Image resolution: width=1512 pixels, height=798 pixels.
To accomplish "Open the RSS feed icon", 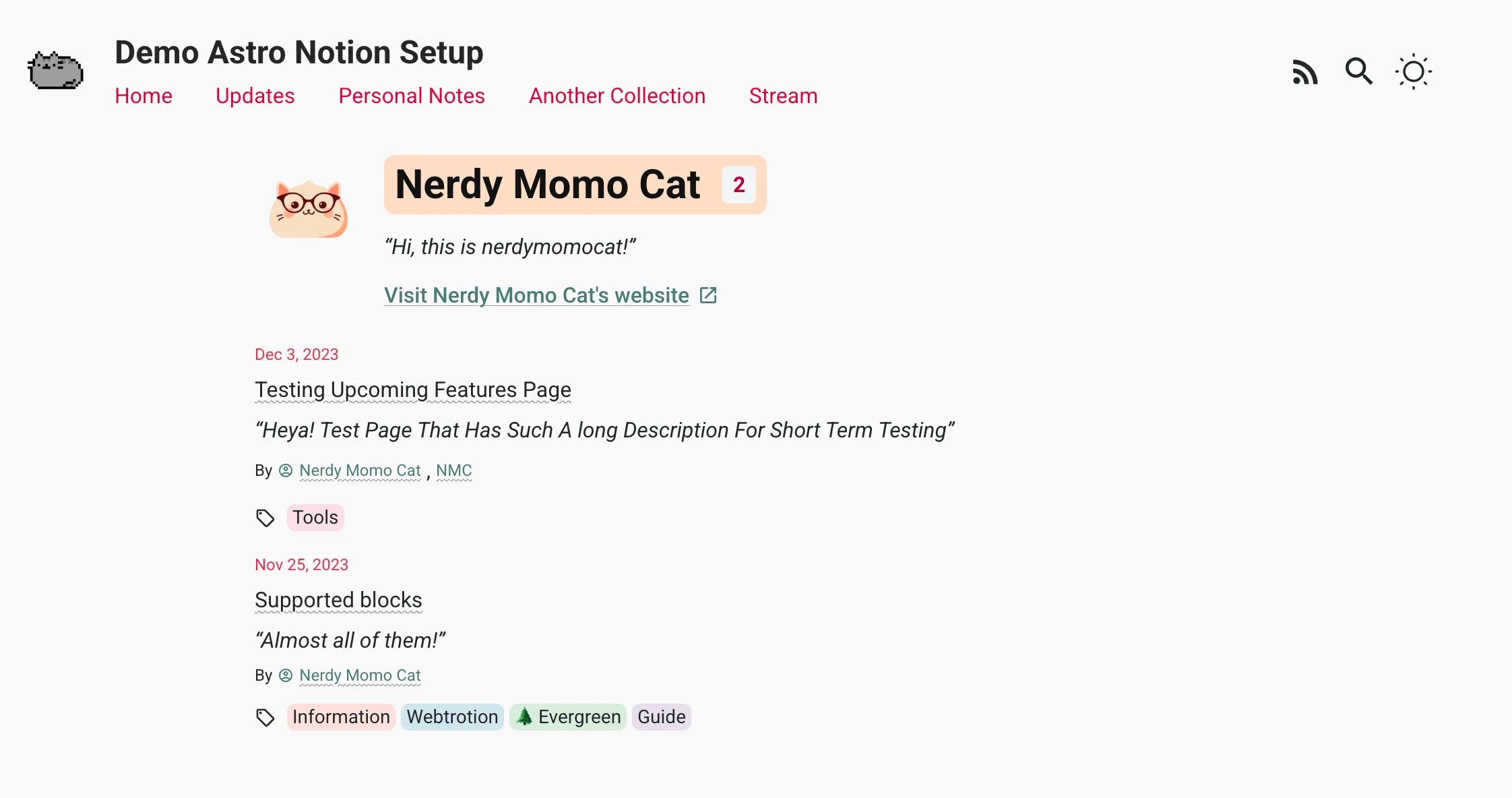I will pos(1304,71).
